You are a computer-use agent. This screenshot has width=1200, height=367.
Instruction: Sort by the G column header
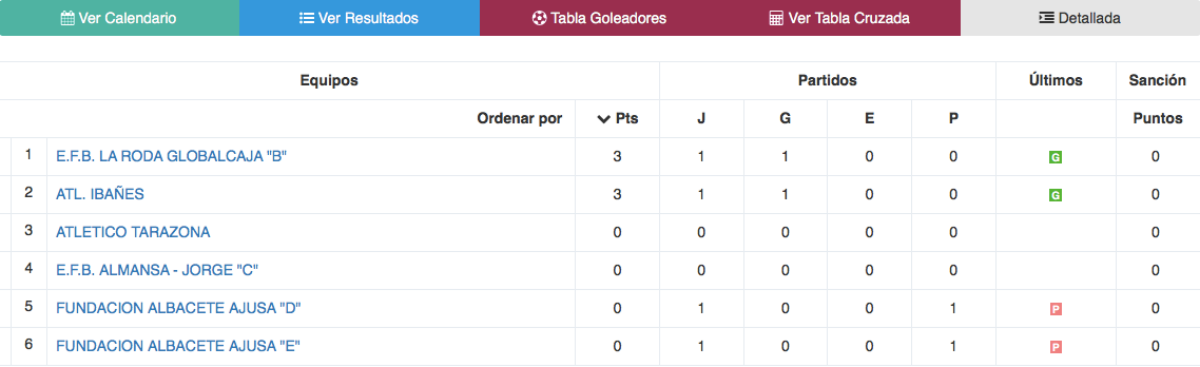785,119
